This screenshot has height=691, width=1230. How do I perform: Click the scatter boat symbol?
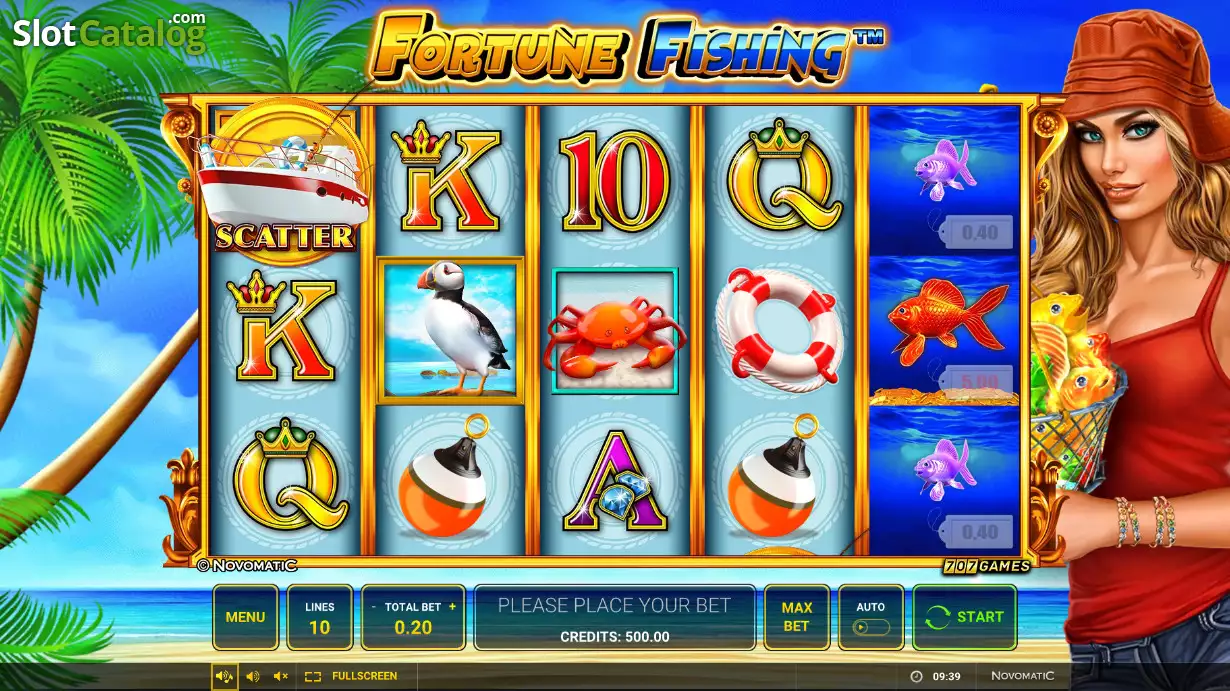click(x=284, y=180)
